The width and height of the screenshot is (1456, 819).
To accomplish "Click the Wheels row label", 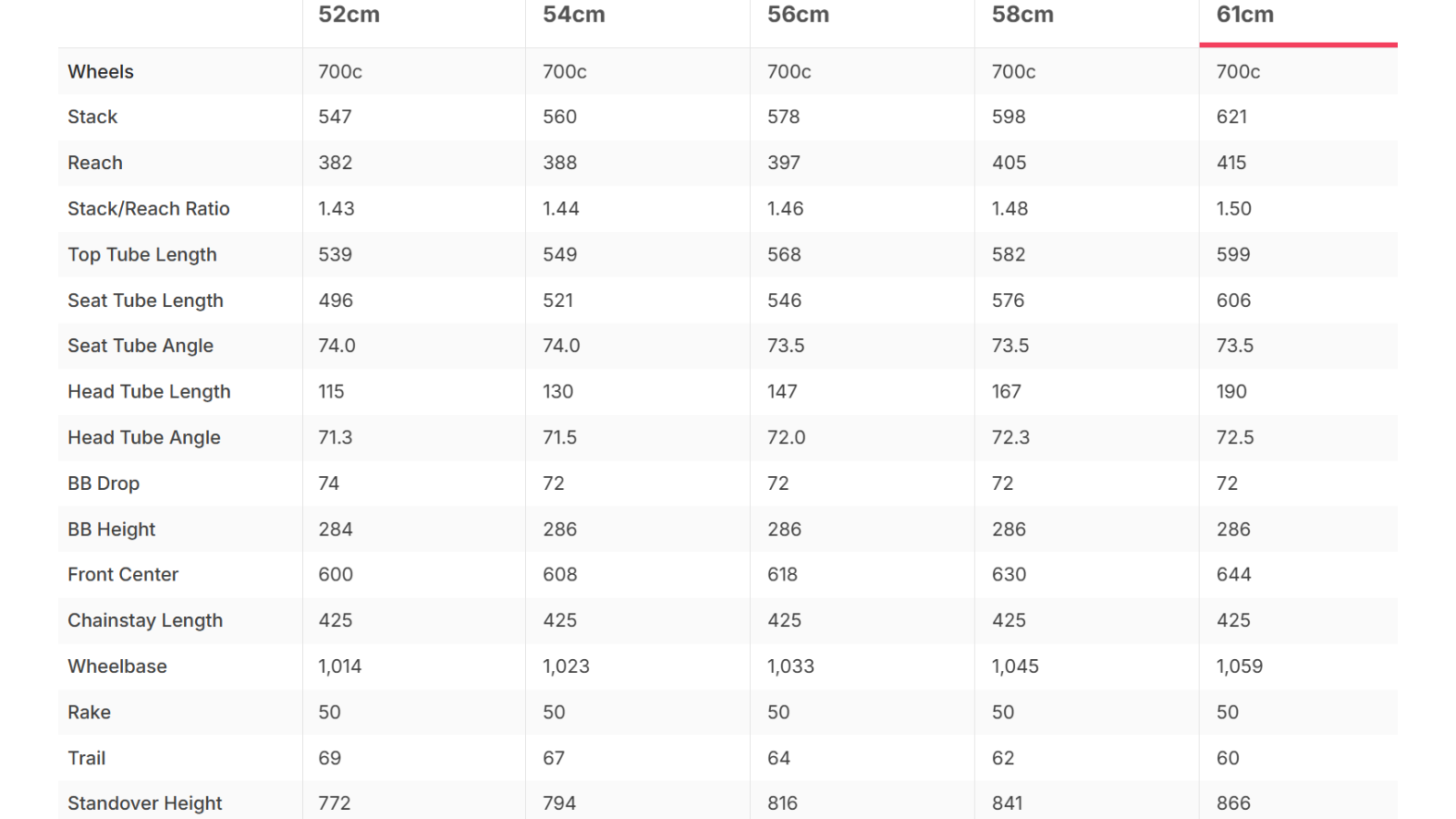I will coord(101,71).
